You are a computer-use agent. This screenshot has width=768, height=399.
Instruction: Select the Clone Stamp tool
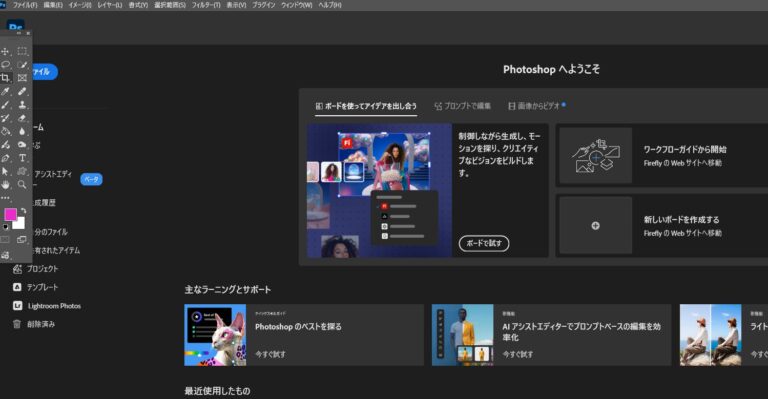pos(22,104)
